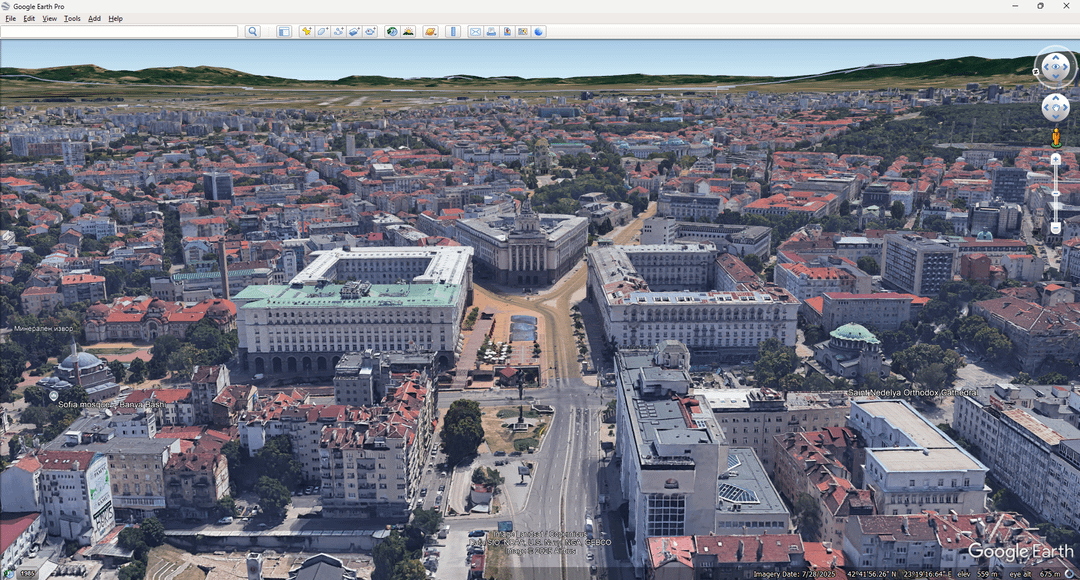Toggle sunlight across the landscape

(408, 32)
